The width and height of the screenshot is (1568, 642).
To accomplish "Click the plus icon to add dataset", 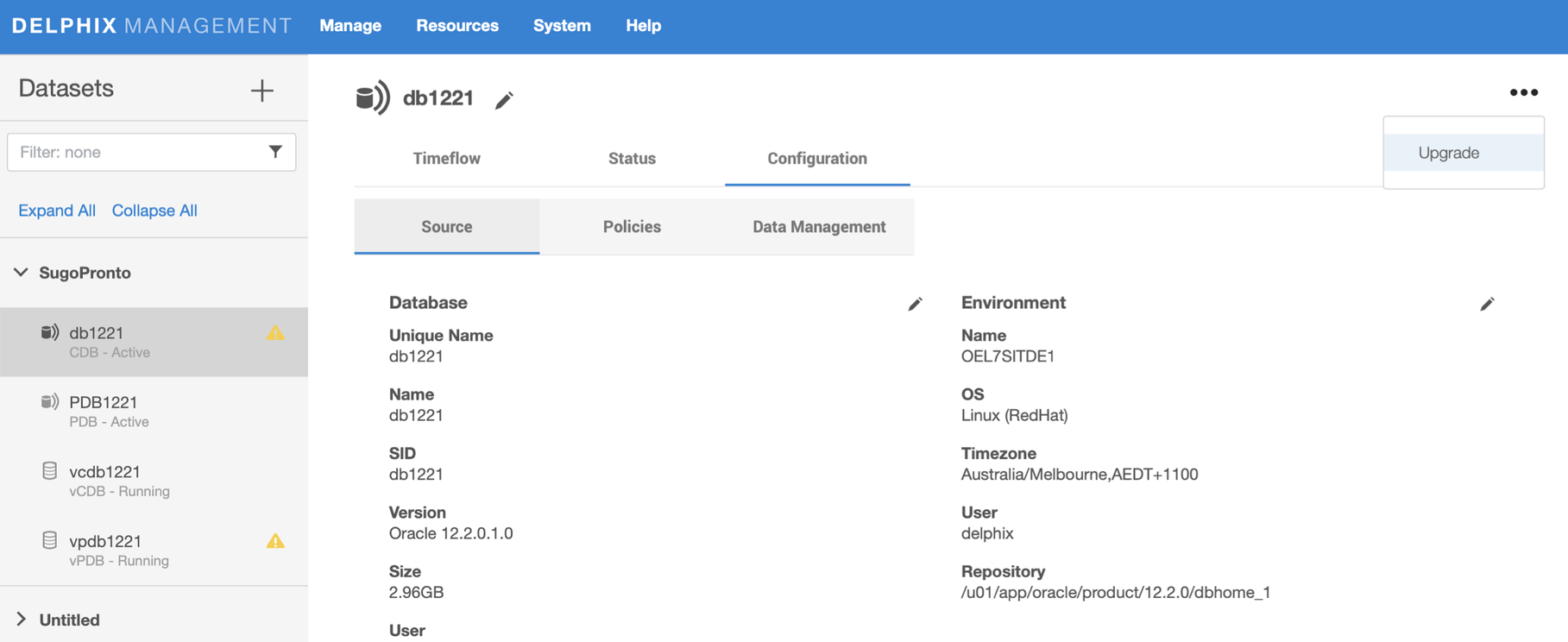I will 261,91.
